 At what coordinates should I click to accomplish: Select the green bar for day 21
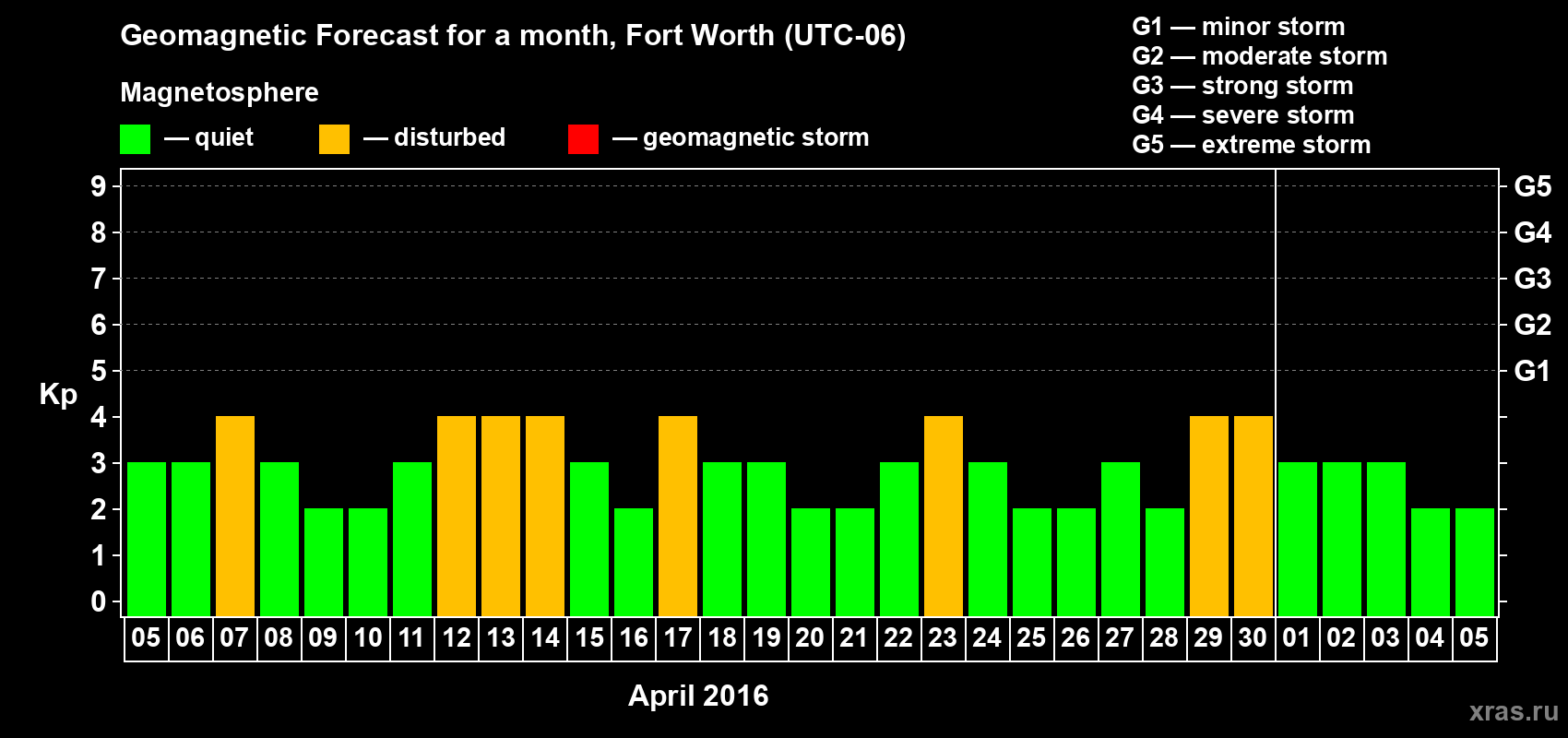pyautogui.click(x=855, y=563)
